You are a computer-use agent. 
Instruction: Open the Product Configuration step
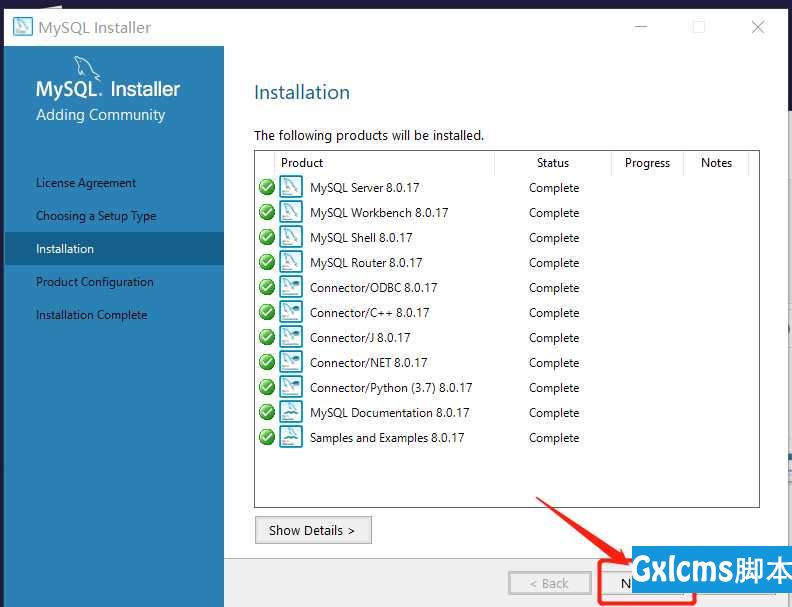coord(94,282)
